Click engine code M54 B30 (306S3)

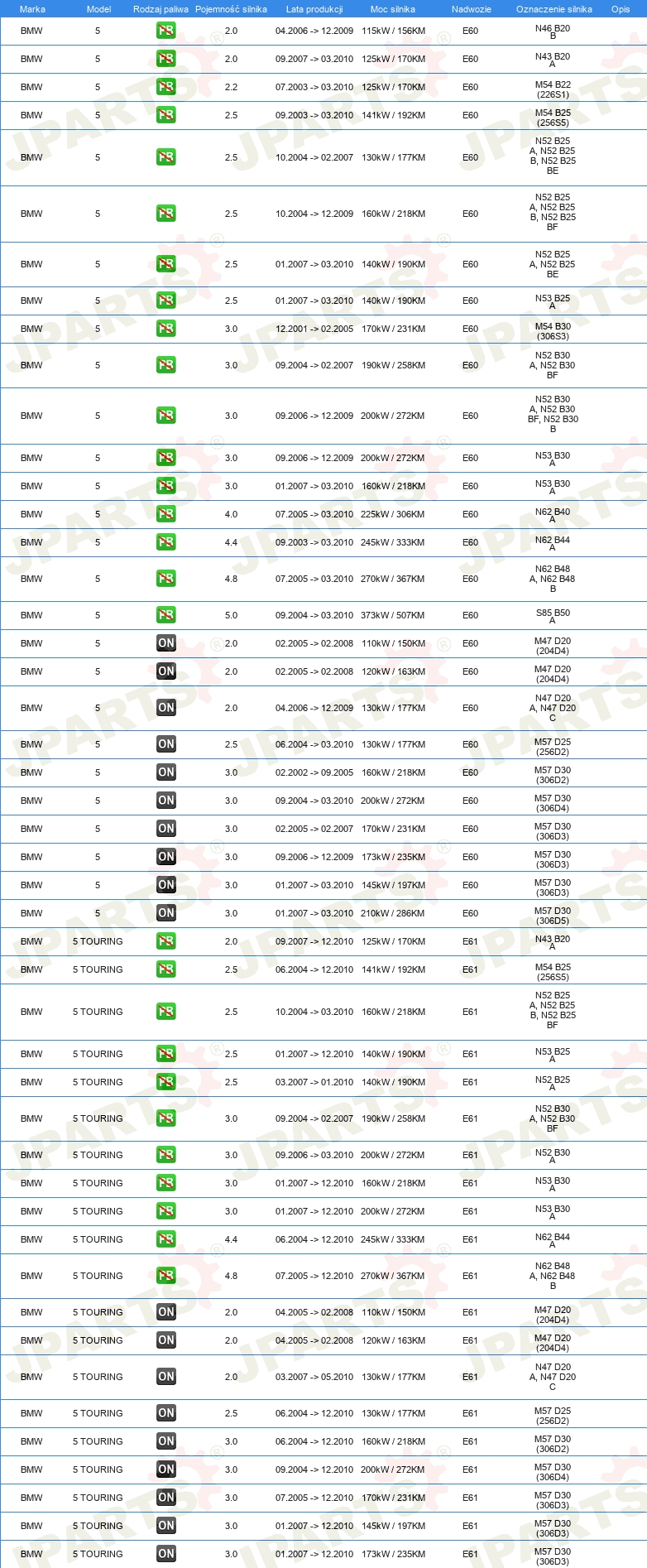pos(553,330)
